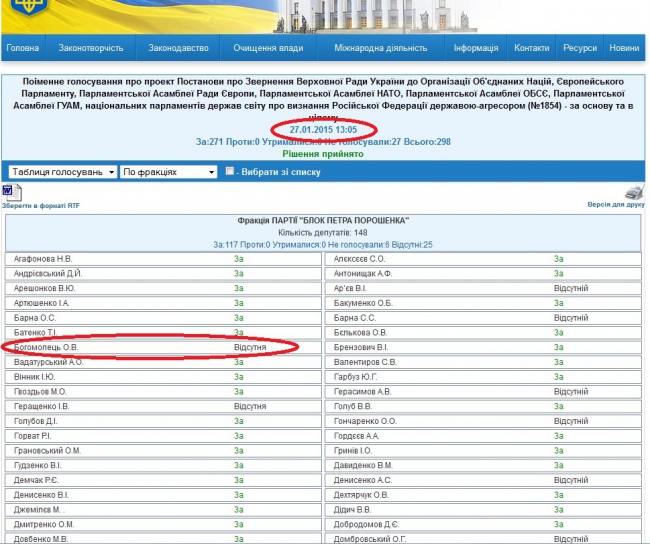
Task: Expand the 'По фракціях' dropdown
Action: coord(168,172)
